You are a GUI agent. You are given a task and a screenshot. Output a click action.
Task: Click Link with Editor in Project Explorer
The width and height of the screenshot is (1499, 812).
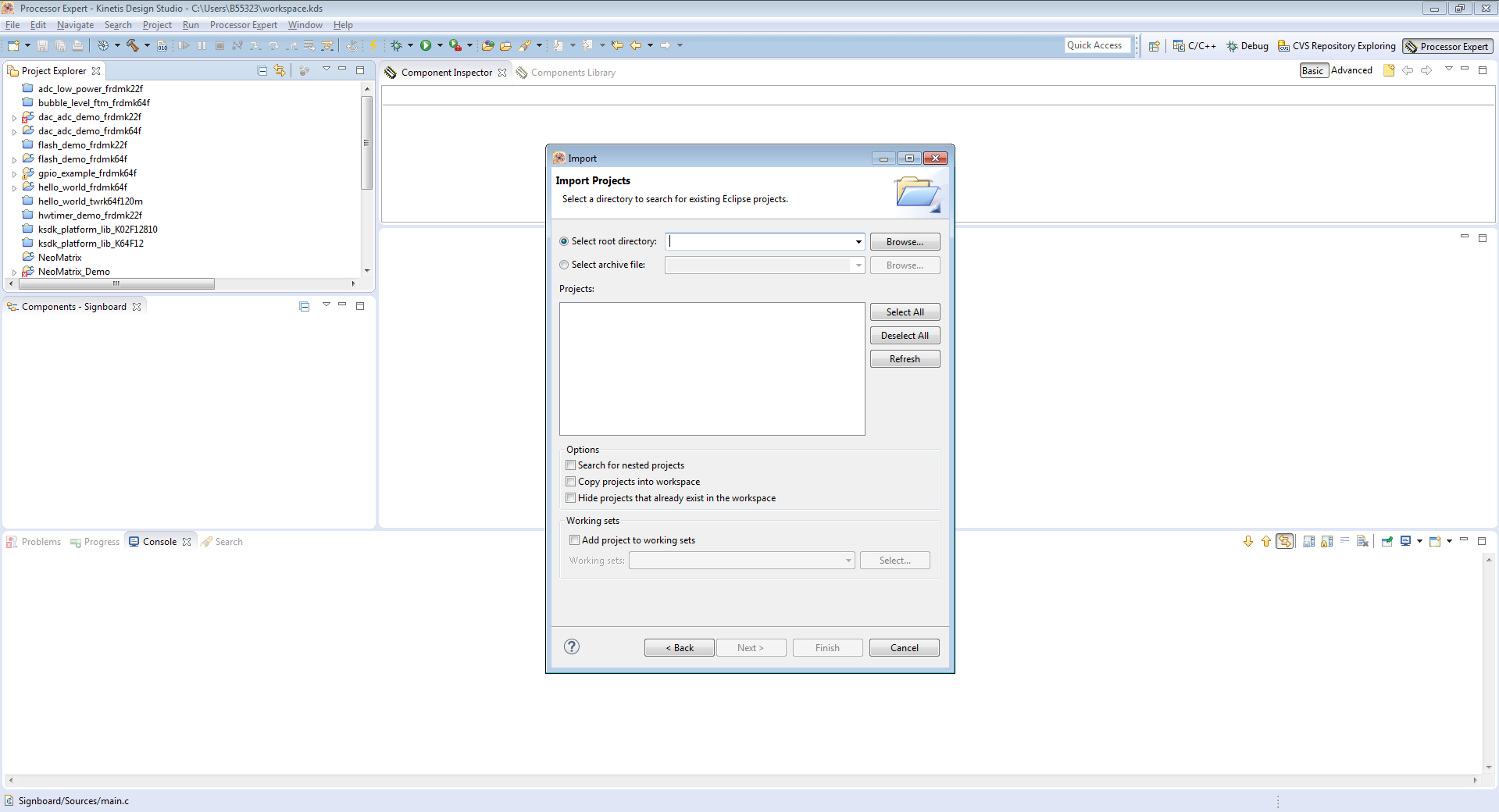point(280,71)
